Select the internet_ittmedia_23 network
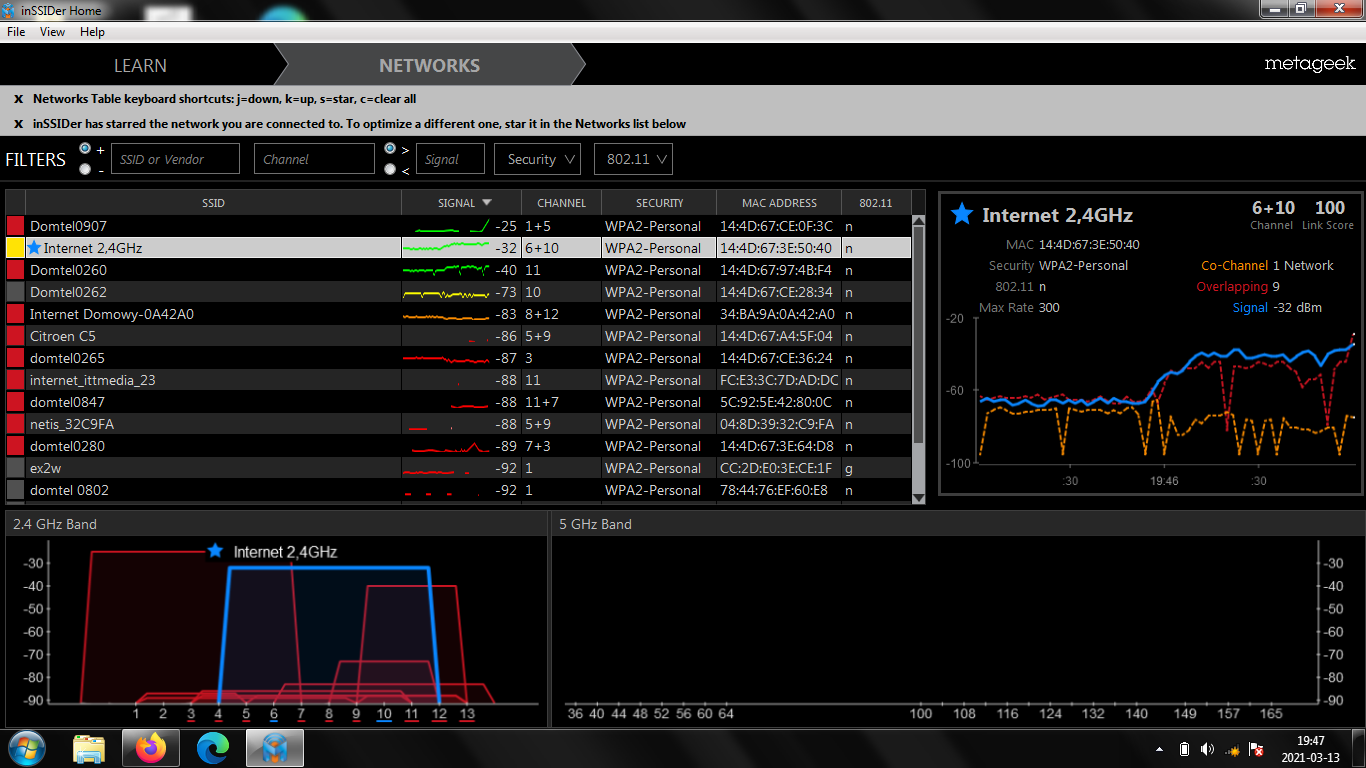The height and width of the screenshot is (768, 1366). (459, 380)
